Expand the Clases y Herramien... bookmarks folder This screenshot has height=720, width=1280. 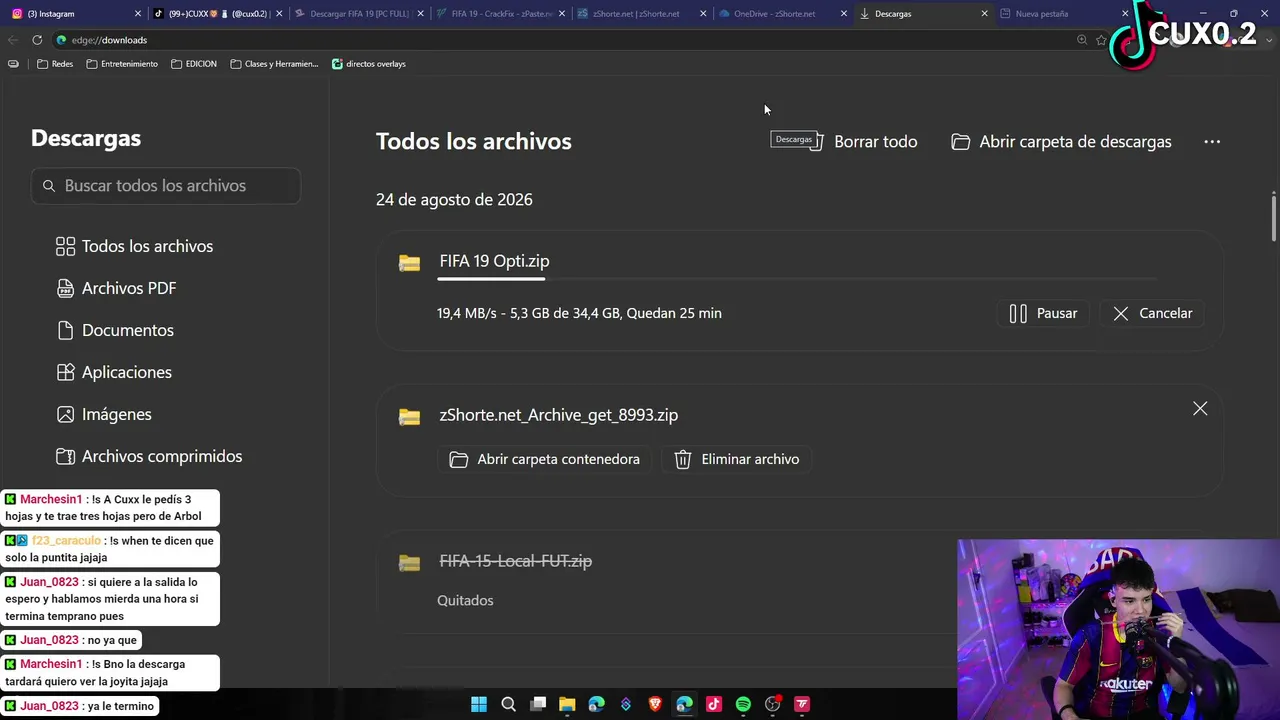[x=274, y=64]
